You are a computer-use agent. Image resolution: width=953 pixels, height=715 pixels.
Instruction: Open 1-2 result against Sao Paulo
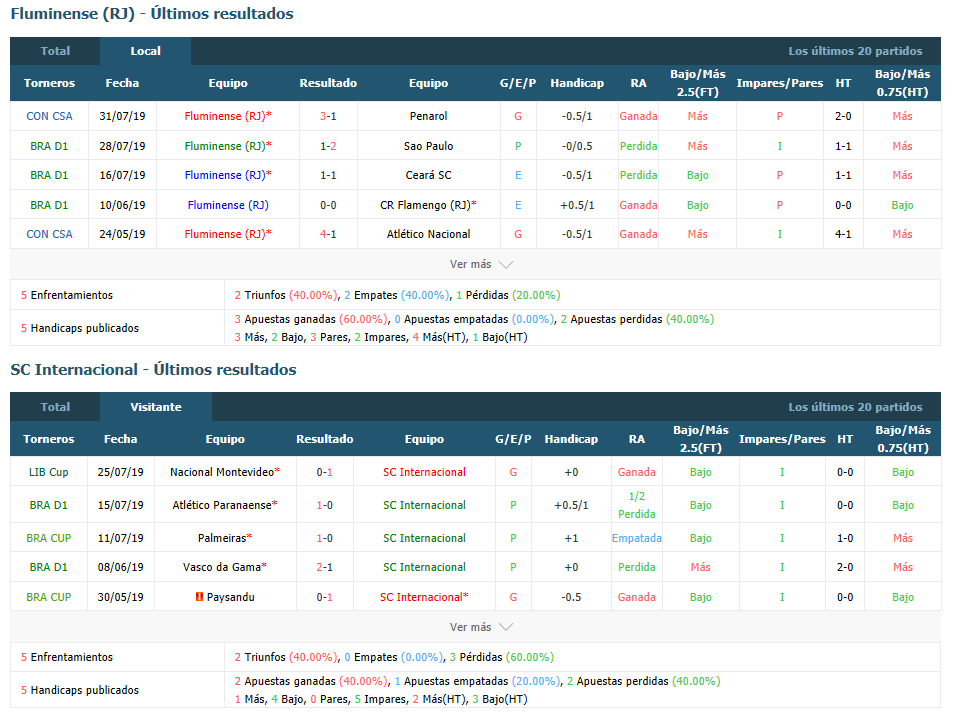(328, 146)
